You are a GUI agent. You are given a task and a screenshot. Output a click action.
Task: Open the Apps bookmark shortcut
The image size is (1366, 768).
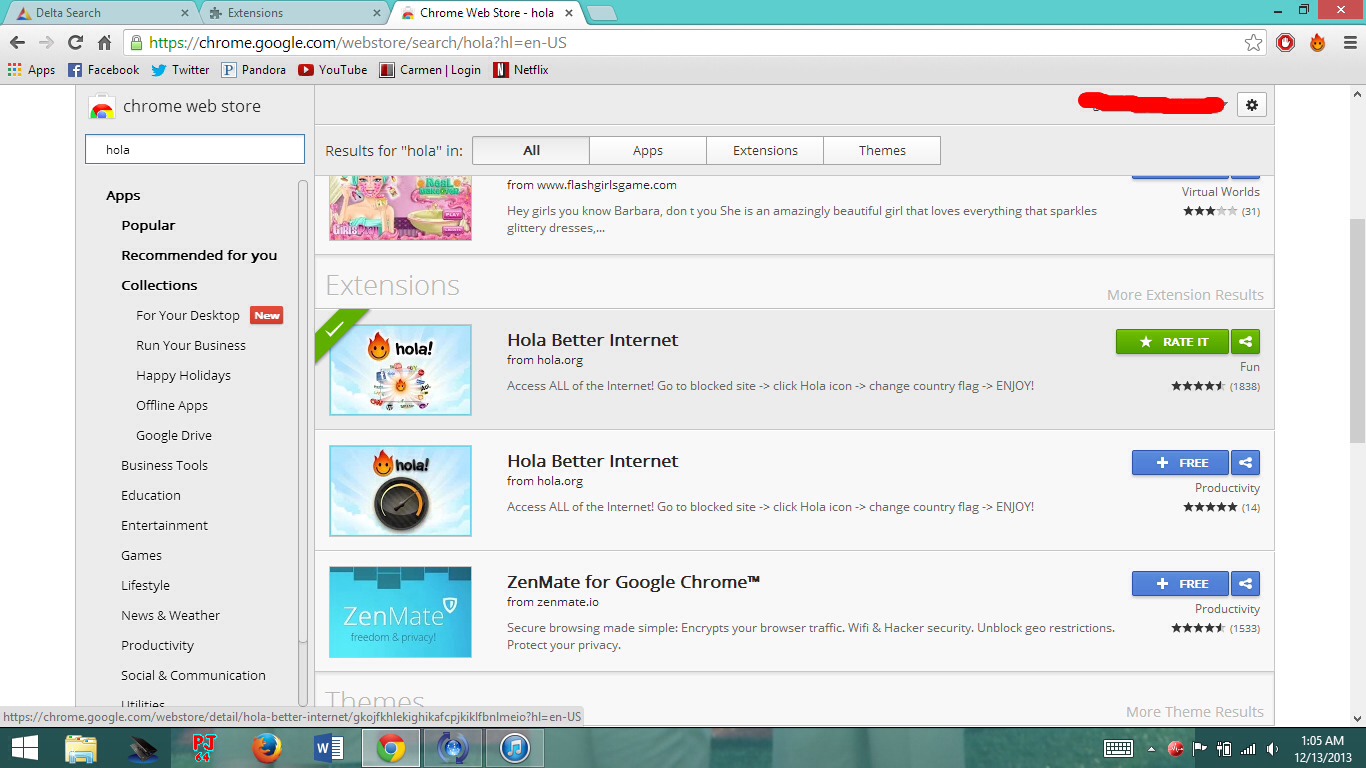tap(31, 70)
